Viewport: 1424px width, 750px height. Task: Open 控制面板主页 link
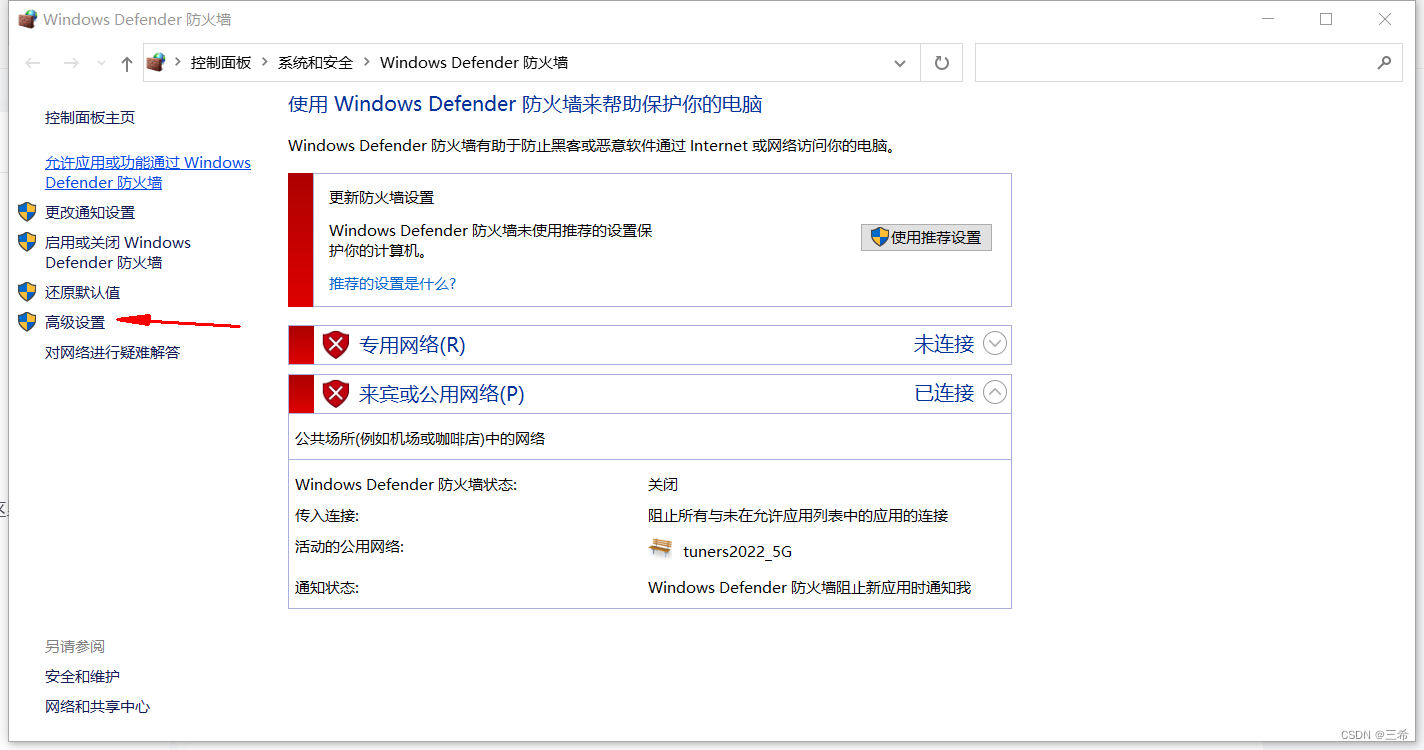tap(90, 118)
